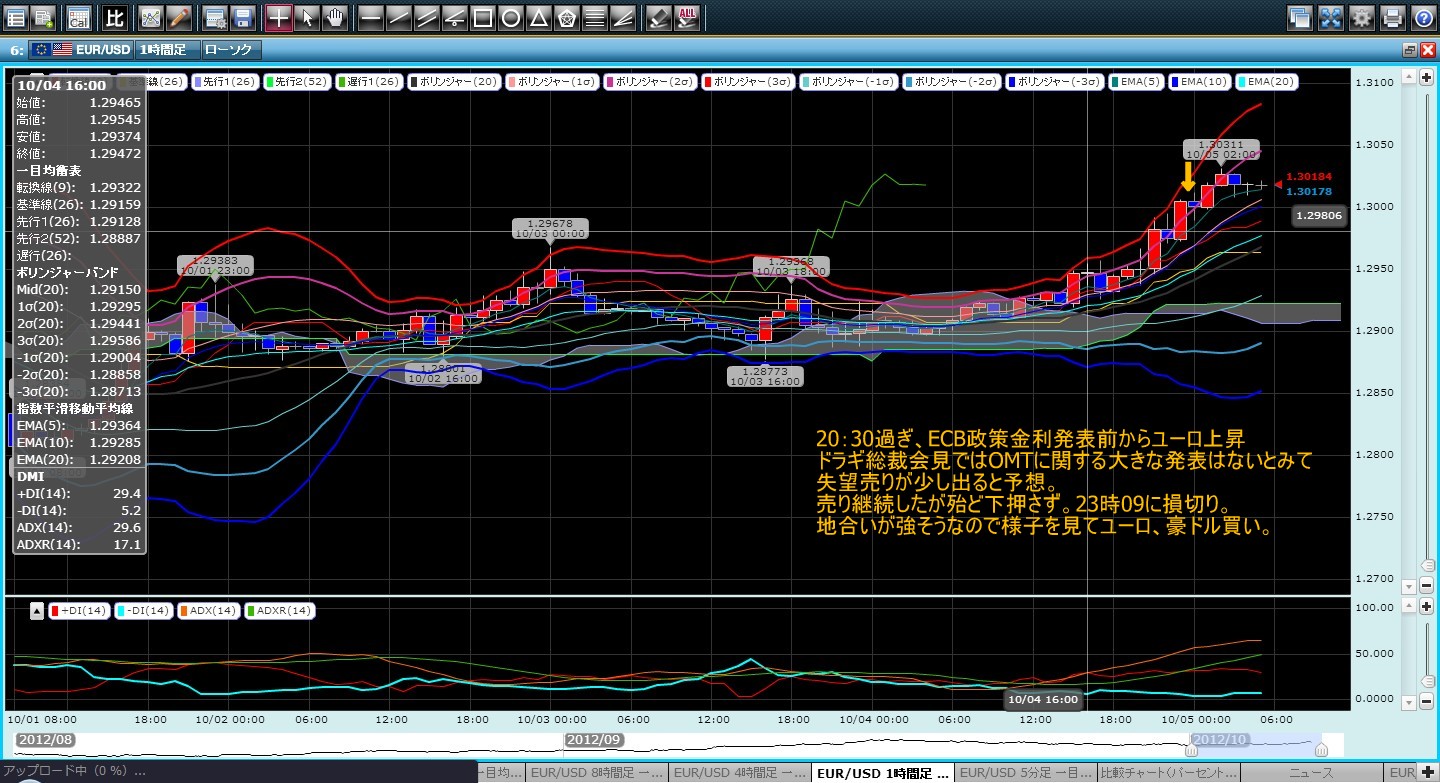Click the erase ALL drawings icon
Image resolution: width=1440 pixels, height=783 pixels.
tap(687, 17)
